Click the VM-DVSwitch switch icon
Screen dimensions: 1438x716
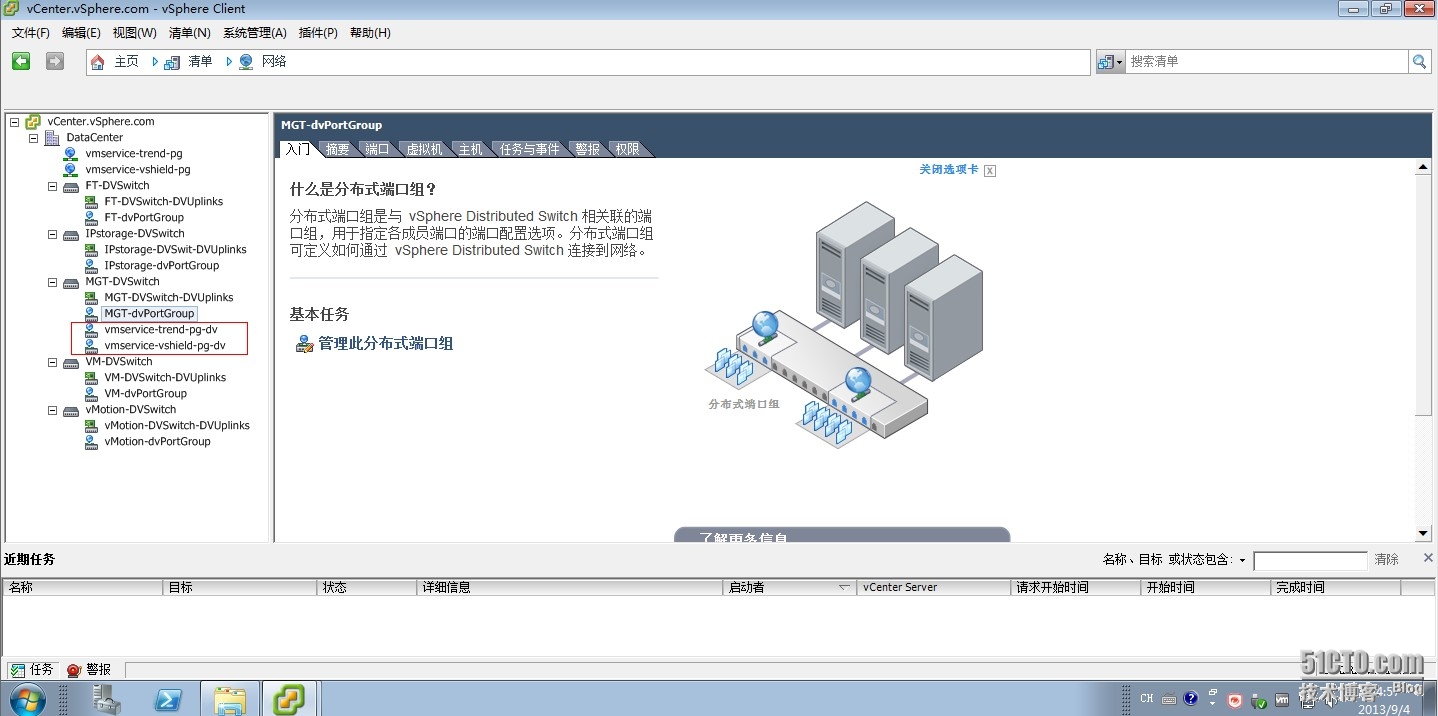[x=71, y=362]
